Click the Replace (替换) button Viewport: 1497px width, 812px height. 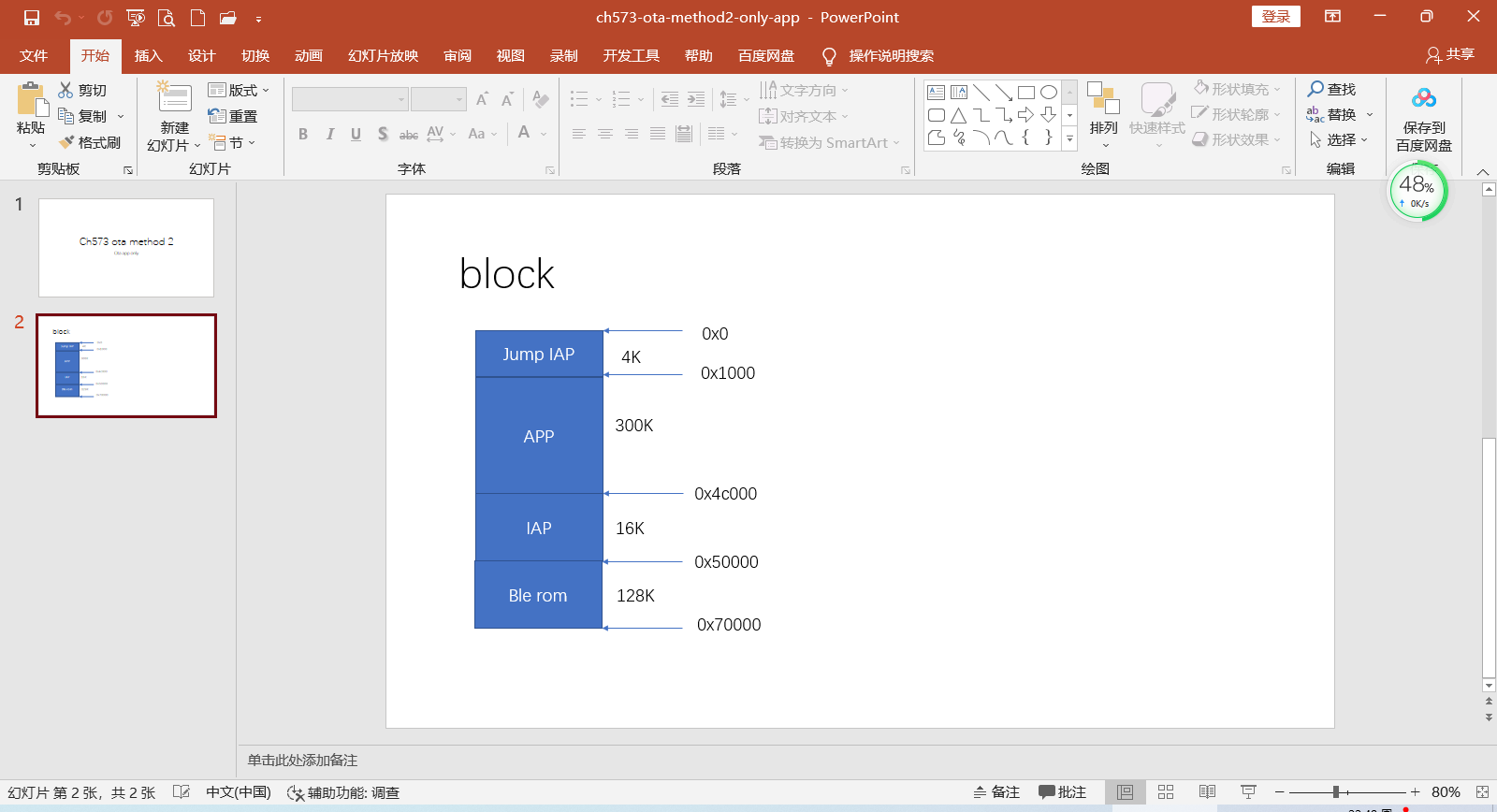(x=1339, y=114)
